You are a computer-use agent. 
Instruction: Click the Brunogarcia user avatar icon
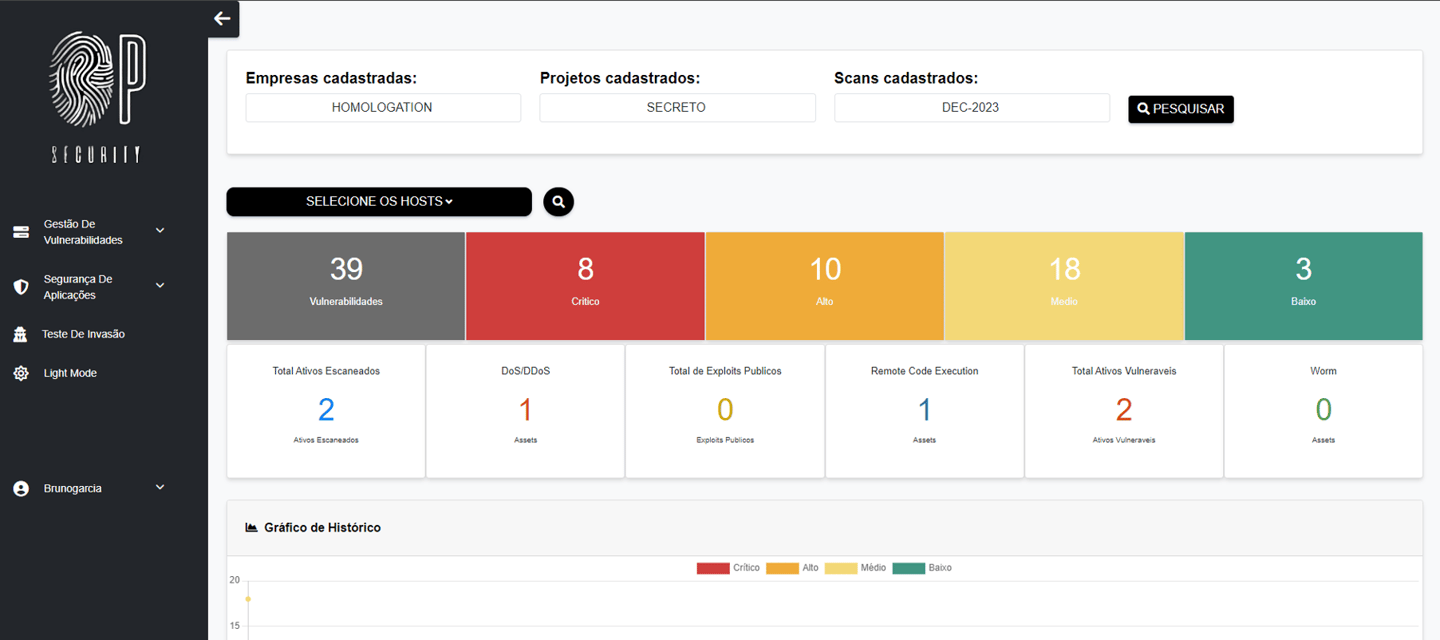(21, 489)
